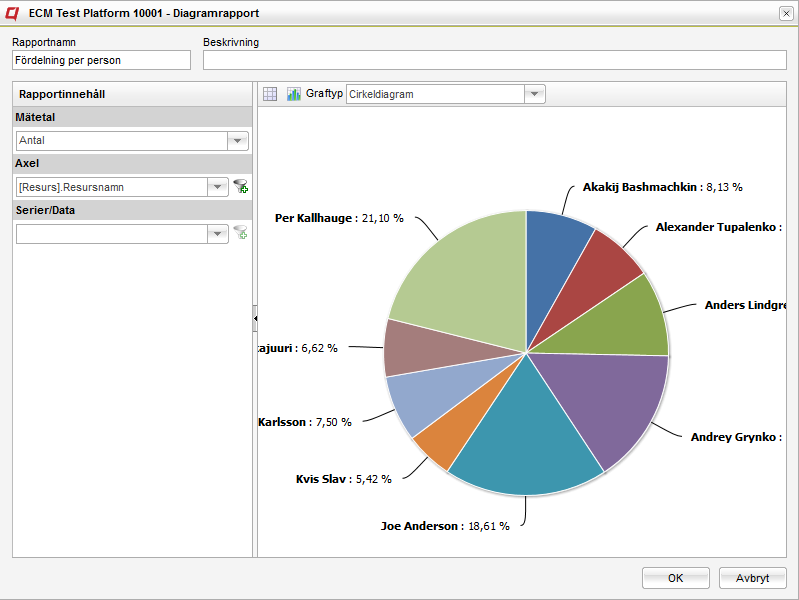Click the Rapportnamn field 'Fördelning per person'
The image size is (799, 600).
pyautogui.click(x=101, y=60)
